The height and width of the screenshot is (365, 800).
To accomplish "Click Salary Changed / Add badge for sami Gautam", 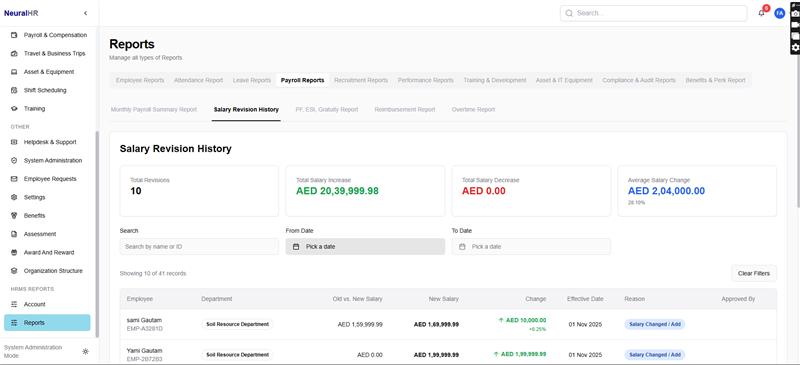I will 655,324.
